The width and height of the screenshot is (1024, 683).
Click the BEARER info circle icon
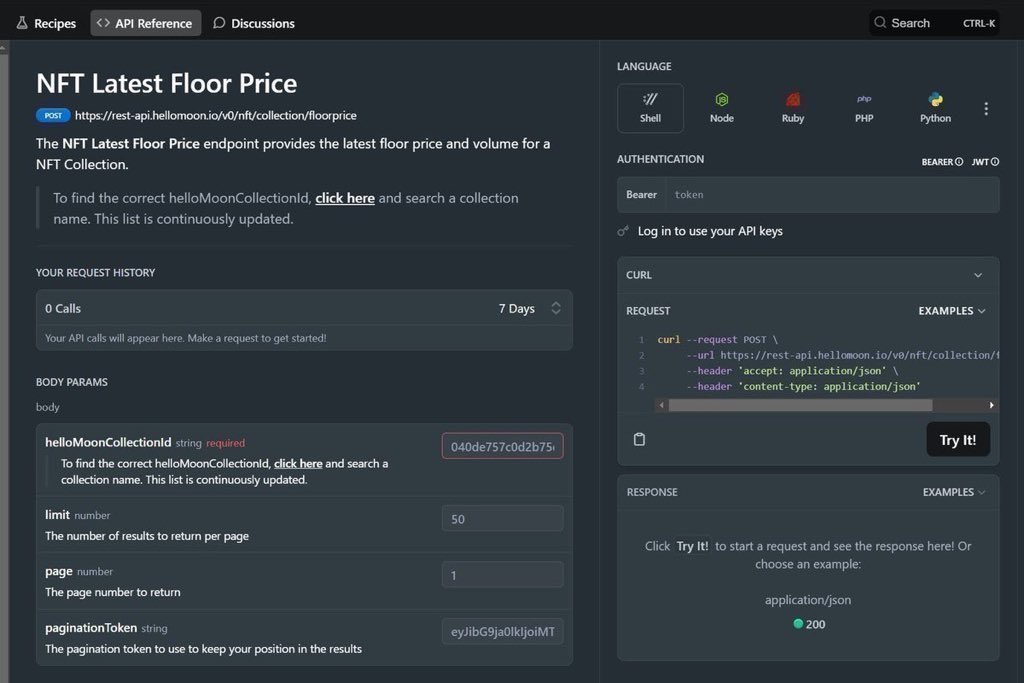pos(959,162)
